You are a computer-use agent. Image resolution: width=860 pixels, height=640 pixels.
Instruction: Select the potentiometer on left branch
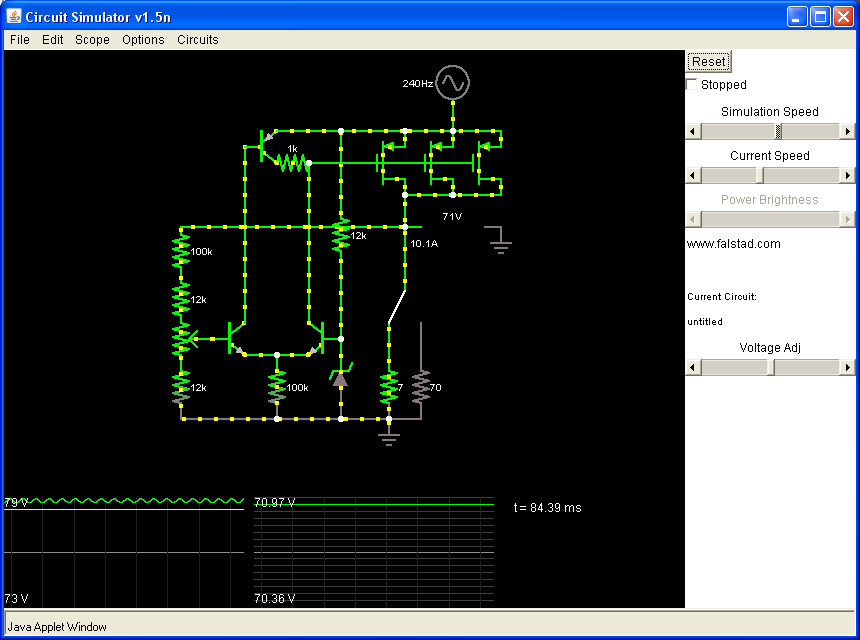click(183, 339)
